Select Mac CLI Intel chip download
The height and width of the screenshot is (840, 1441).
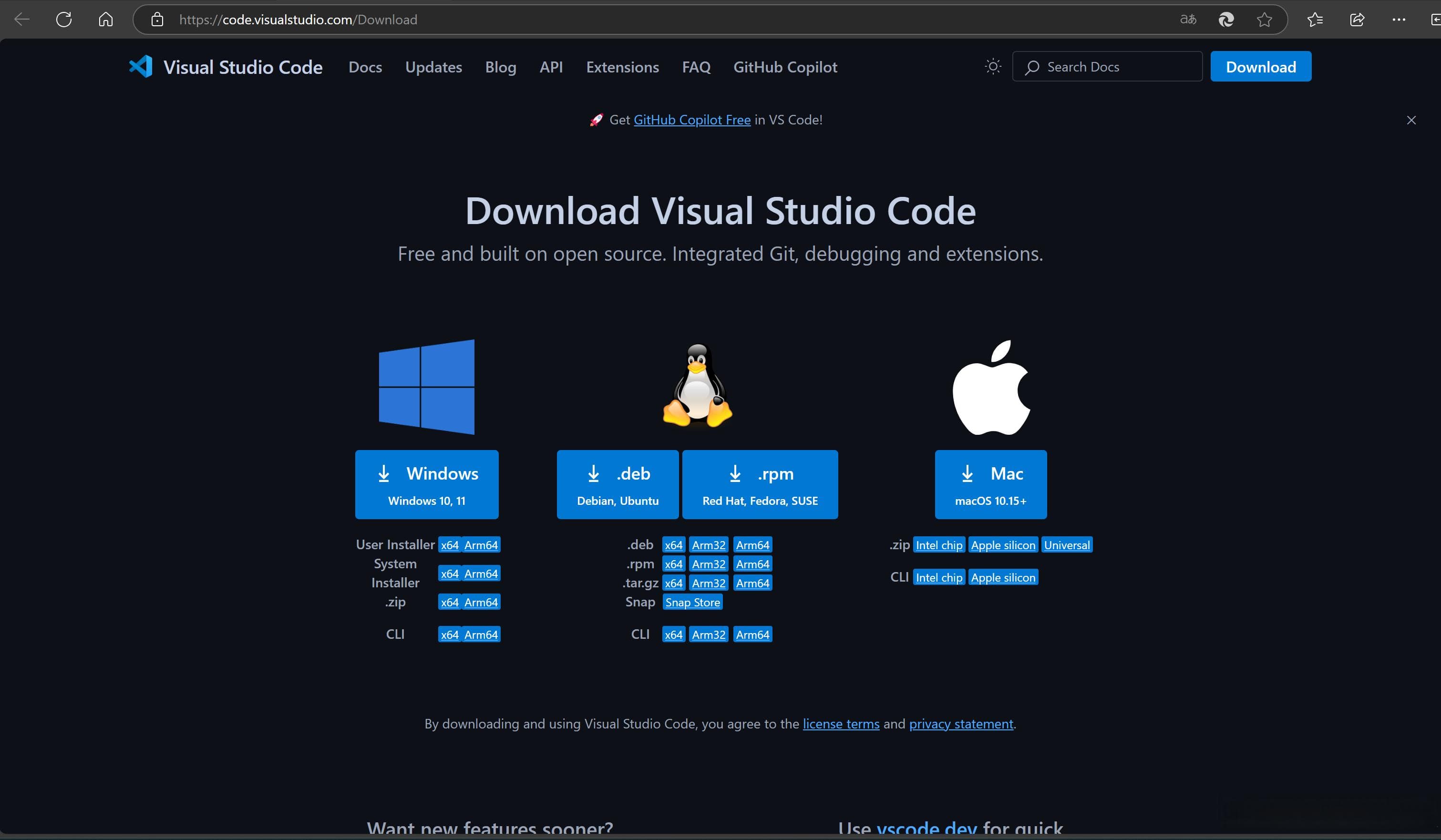coord(939,577)
